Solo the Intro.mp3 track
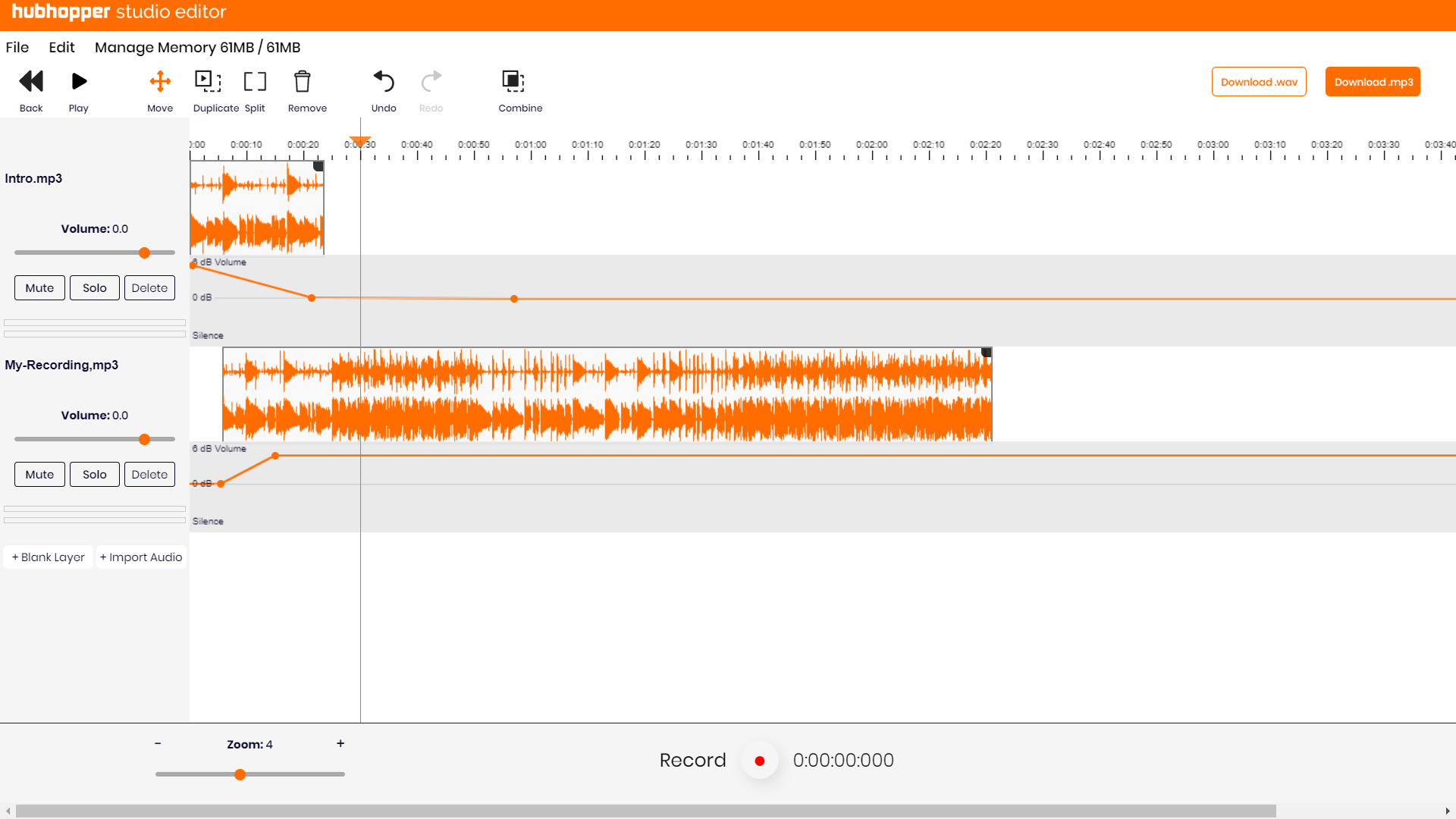1456x819 pixels. pyautogui.click(x=94, y=287)
